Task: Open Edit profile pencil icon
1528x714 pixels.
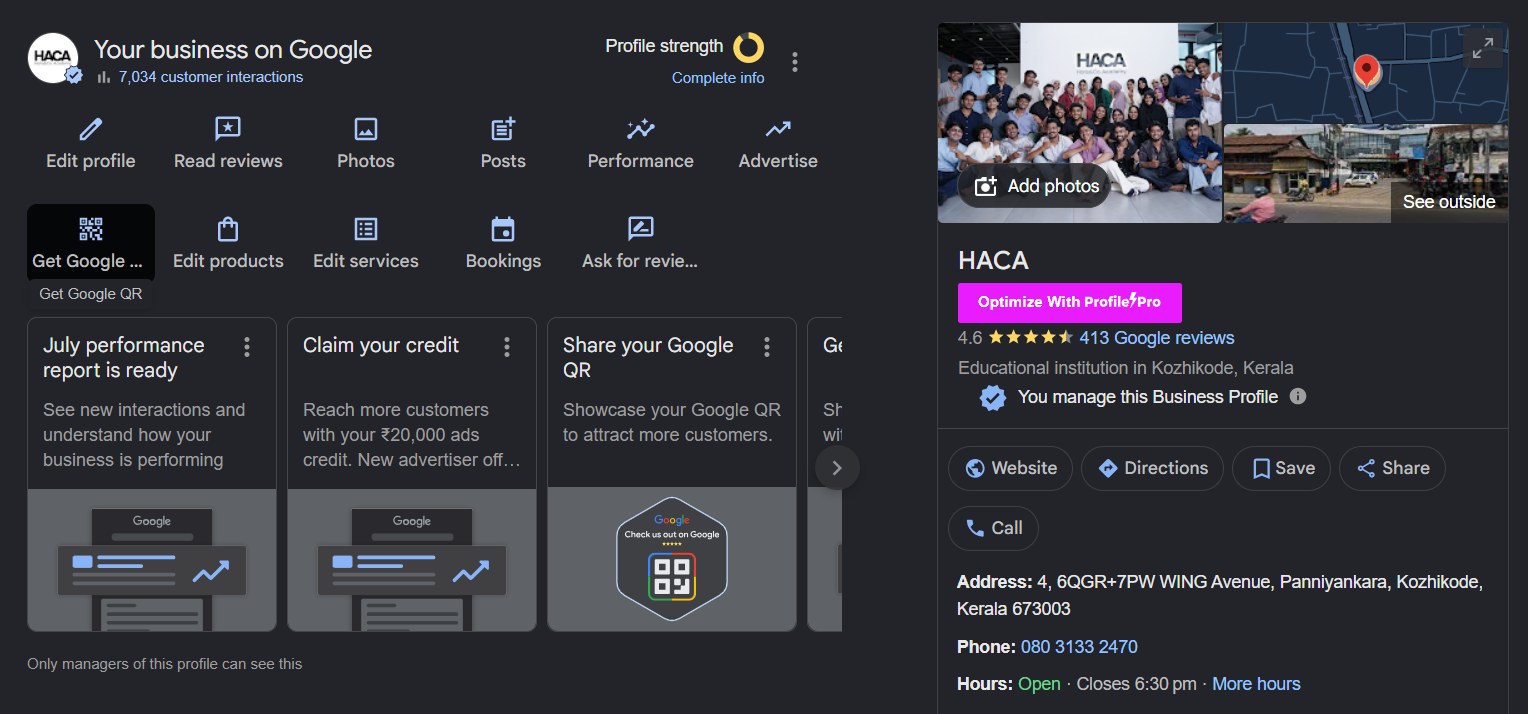Action: 91,129
